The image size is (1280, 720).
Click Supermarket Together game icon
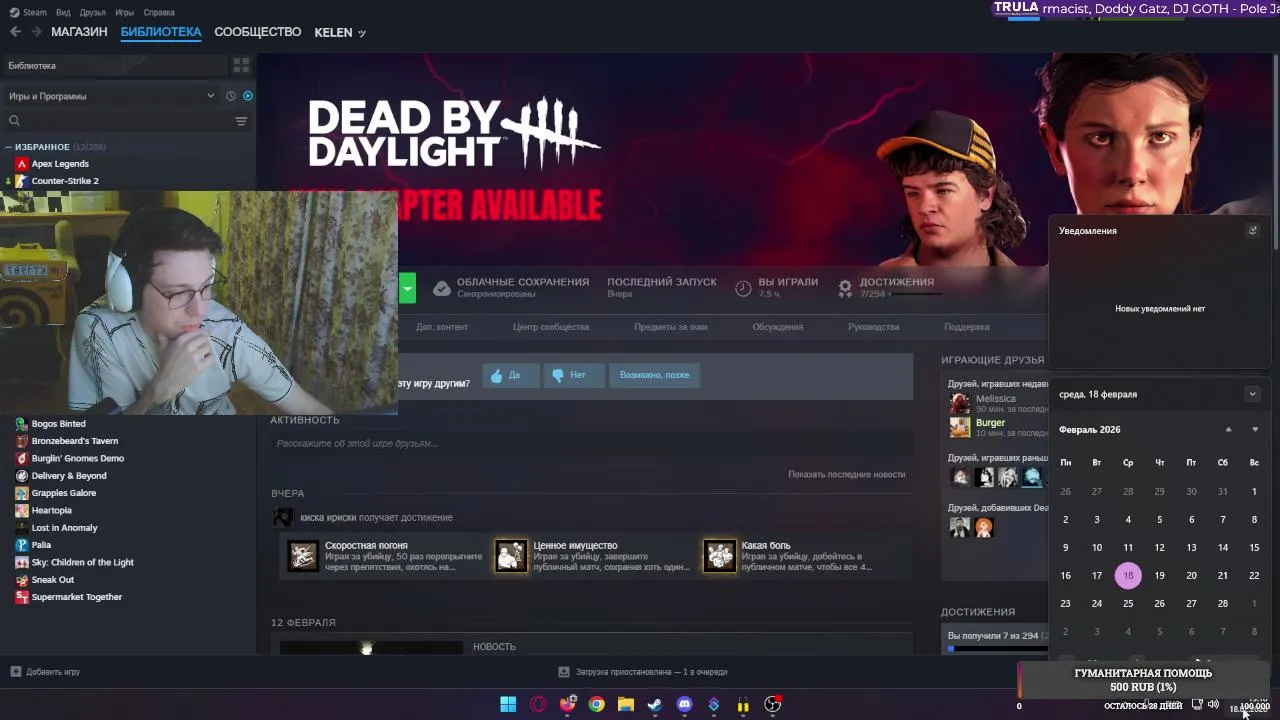(21, 597)
